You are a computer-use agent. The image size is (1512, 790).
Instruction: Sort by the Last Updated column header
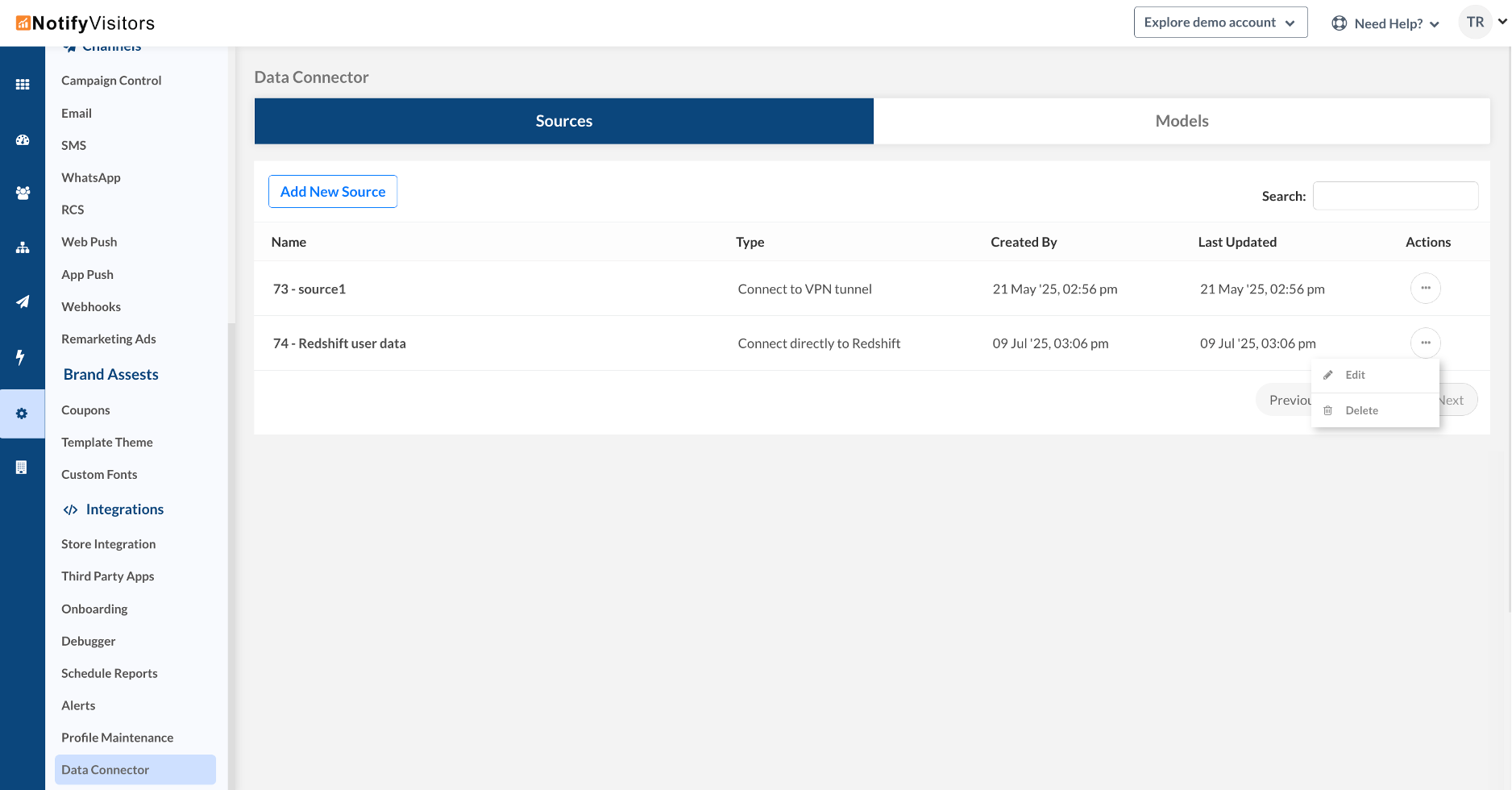pos(1237,242)
